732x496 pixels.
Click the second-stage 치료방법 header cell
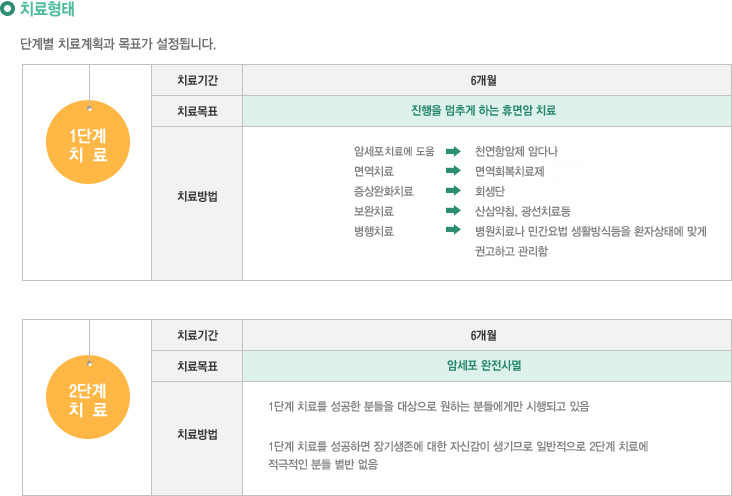pos(197,438)
